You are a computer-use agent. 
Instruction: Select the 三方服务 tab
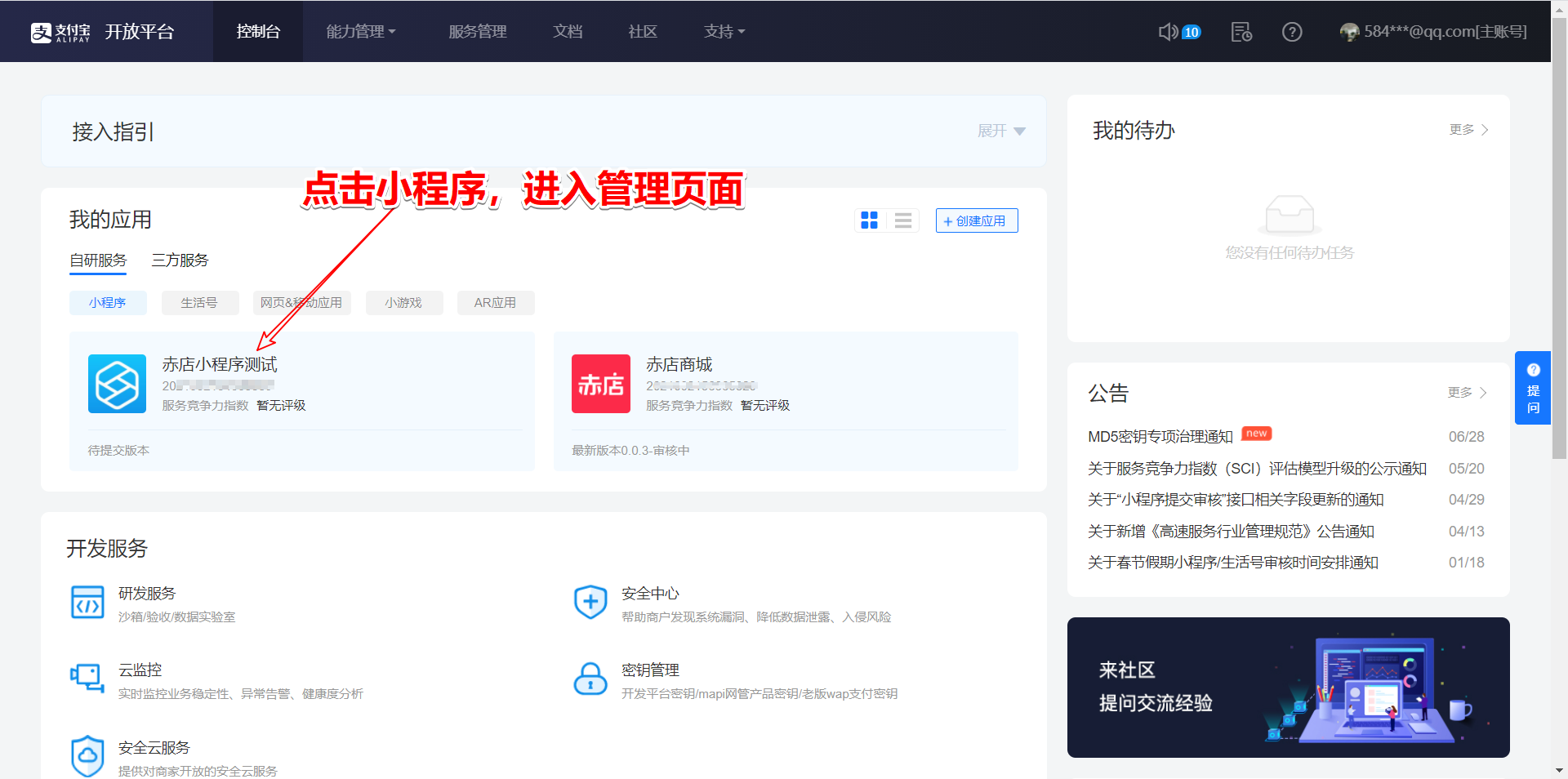pyautogui.click(x=180, y=260)
